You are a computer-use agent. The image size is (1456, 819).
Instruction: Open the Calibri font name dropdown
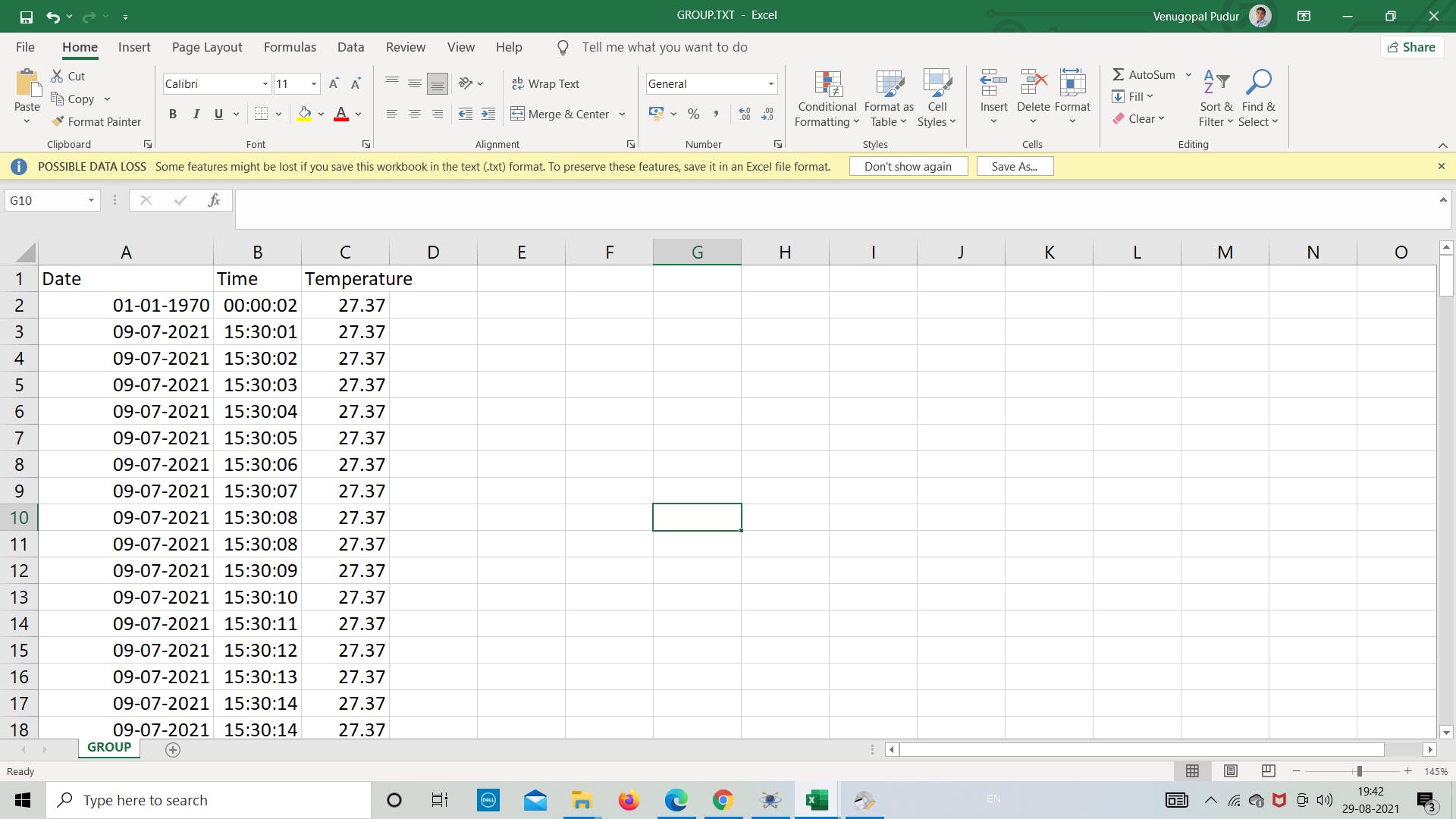[265, 83]
